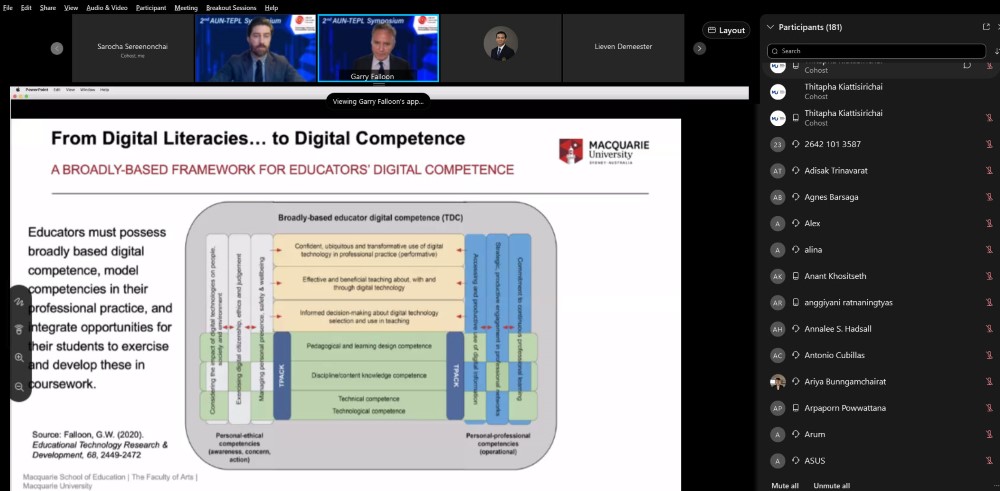Select the annotate pen tool
Viewport: 1000px width, 491px height.
point(19,301)
